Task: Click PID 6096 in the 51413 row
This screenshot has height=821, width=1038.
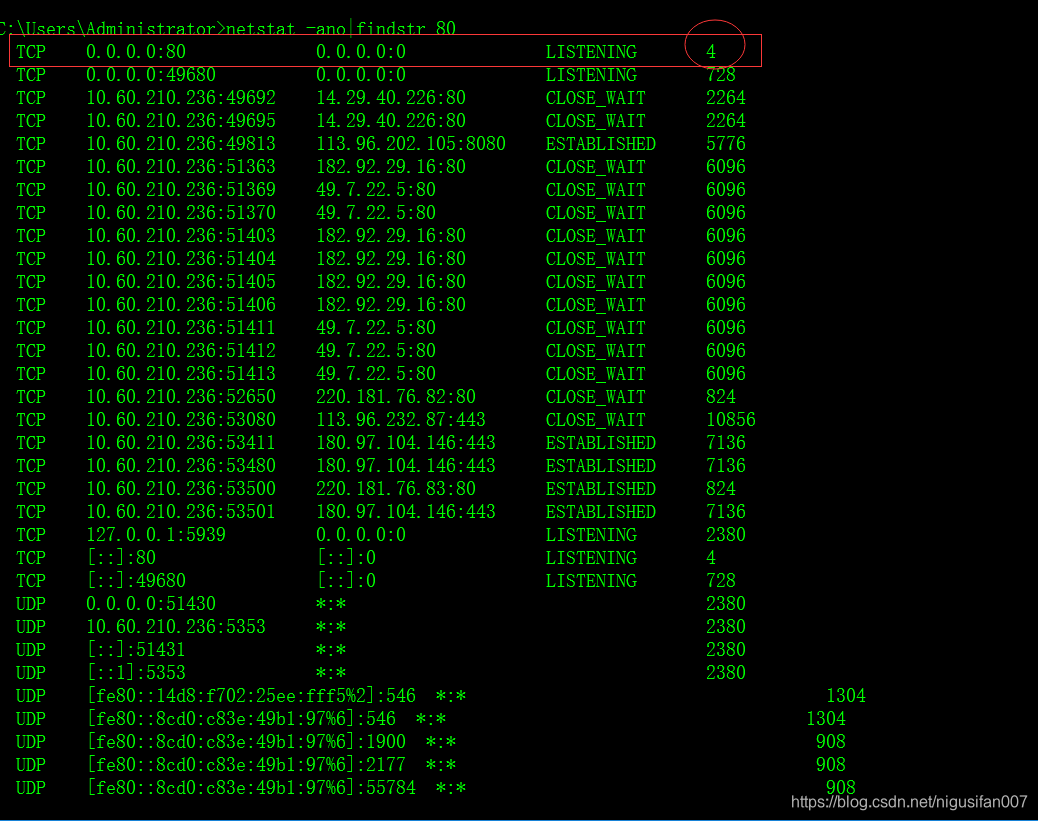Action: click(726, 373)
